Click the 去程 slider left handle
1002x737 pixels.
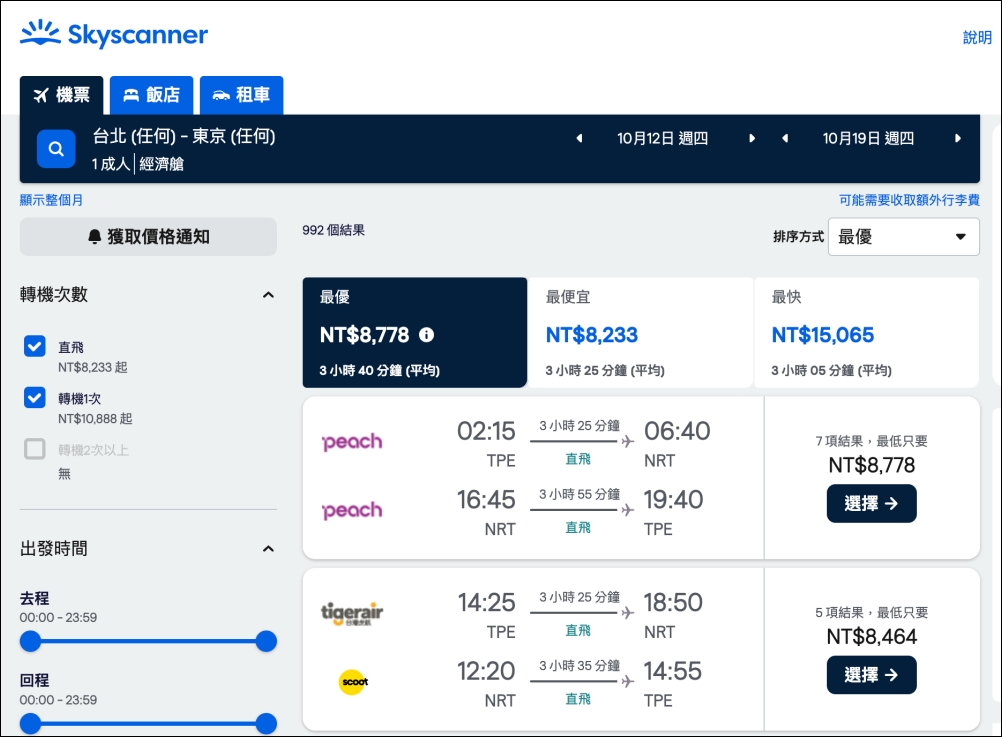coord(30,641)
